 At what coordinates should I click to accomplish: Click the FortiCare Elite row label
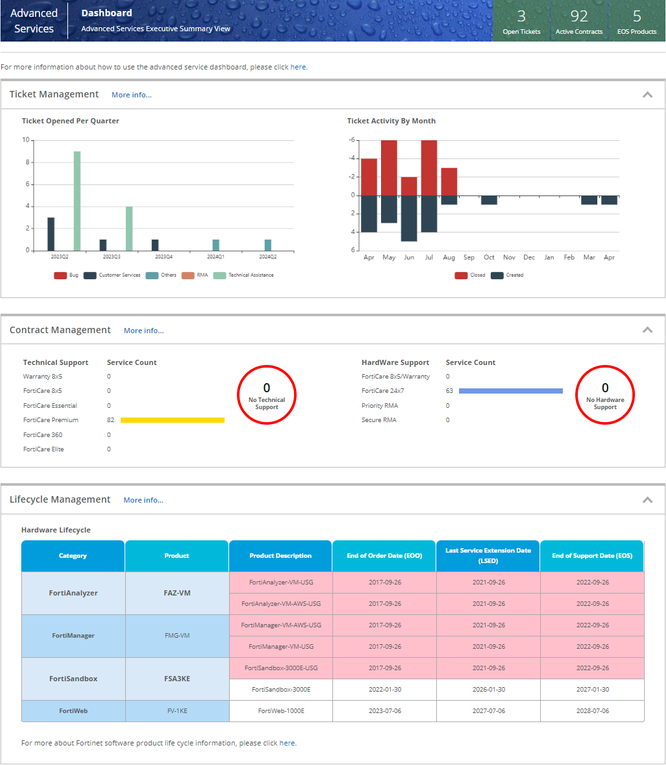[x=43, y=449]
